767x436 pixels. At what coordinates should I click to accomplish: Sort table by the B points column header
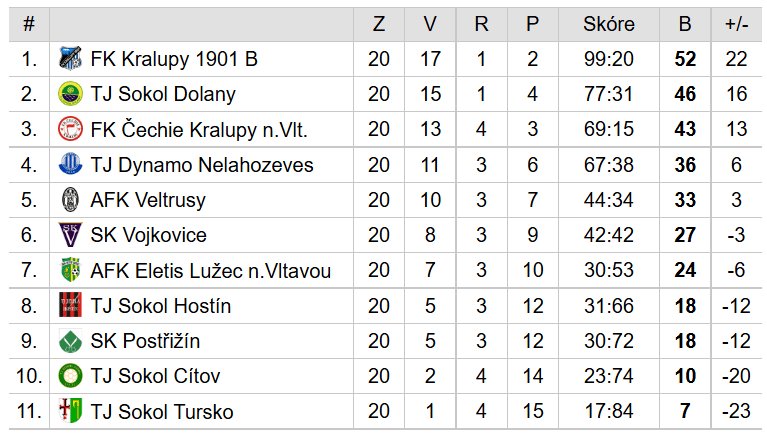[x=685, y=24]
